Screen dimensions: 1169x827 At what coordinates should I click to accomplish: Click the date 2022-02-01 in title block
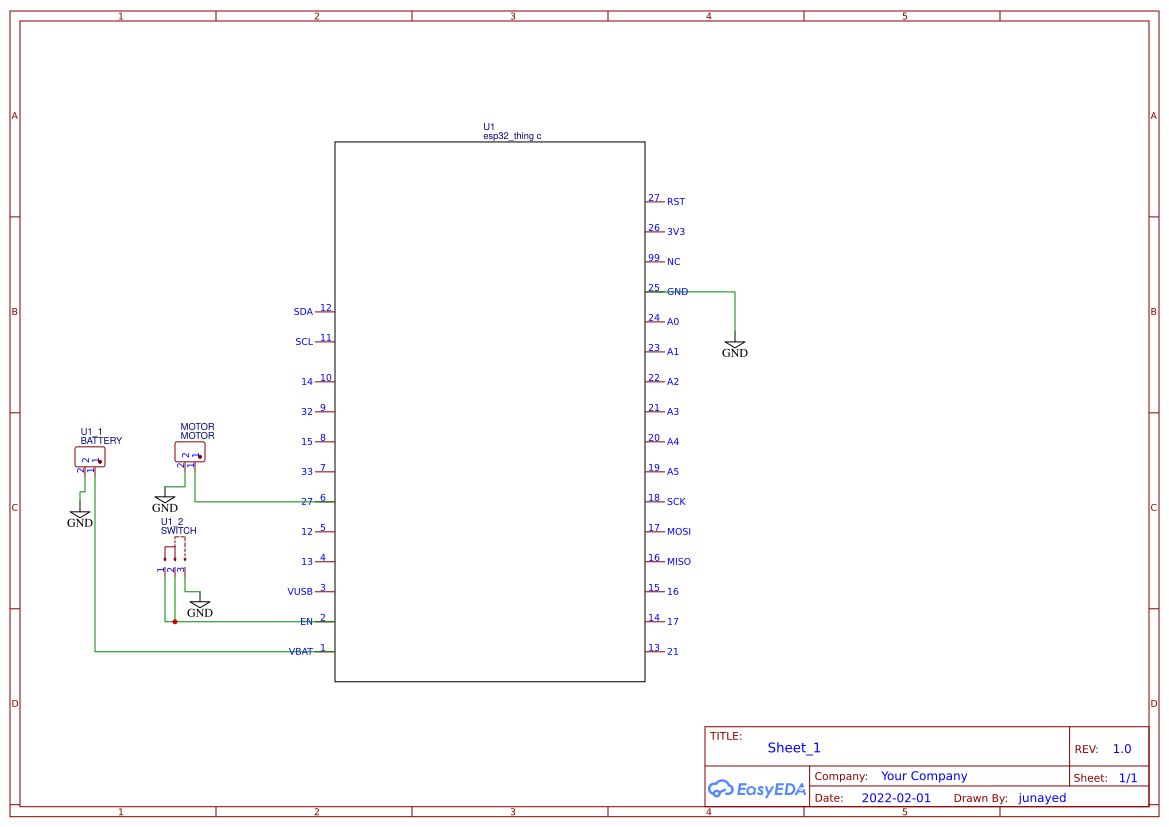(895, 798)
